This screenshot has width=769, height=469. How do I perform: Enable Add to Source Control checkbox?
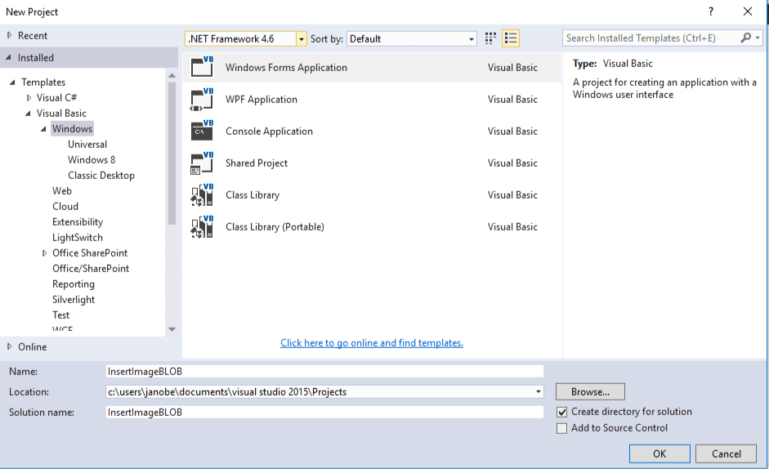point(562,428)
